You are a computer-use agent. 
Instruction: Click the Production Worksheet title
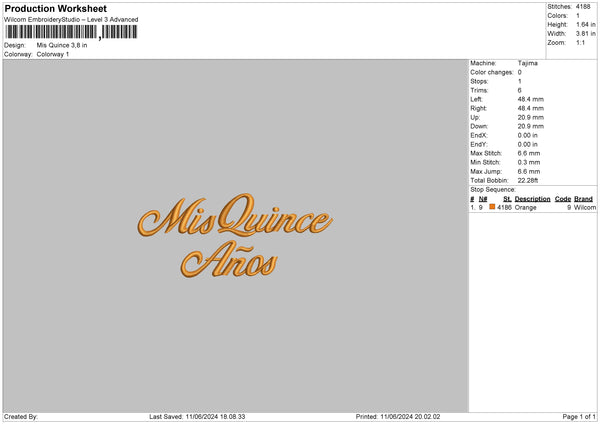click(55, 8)
